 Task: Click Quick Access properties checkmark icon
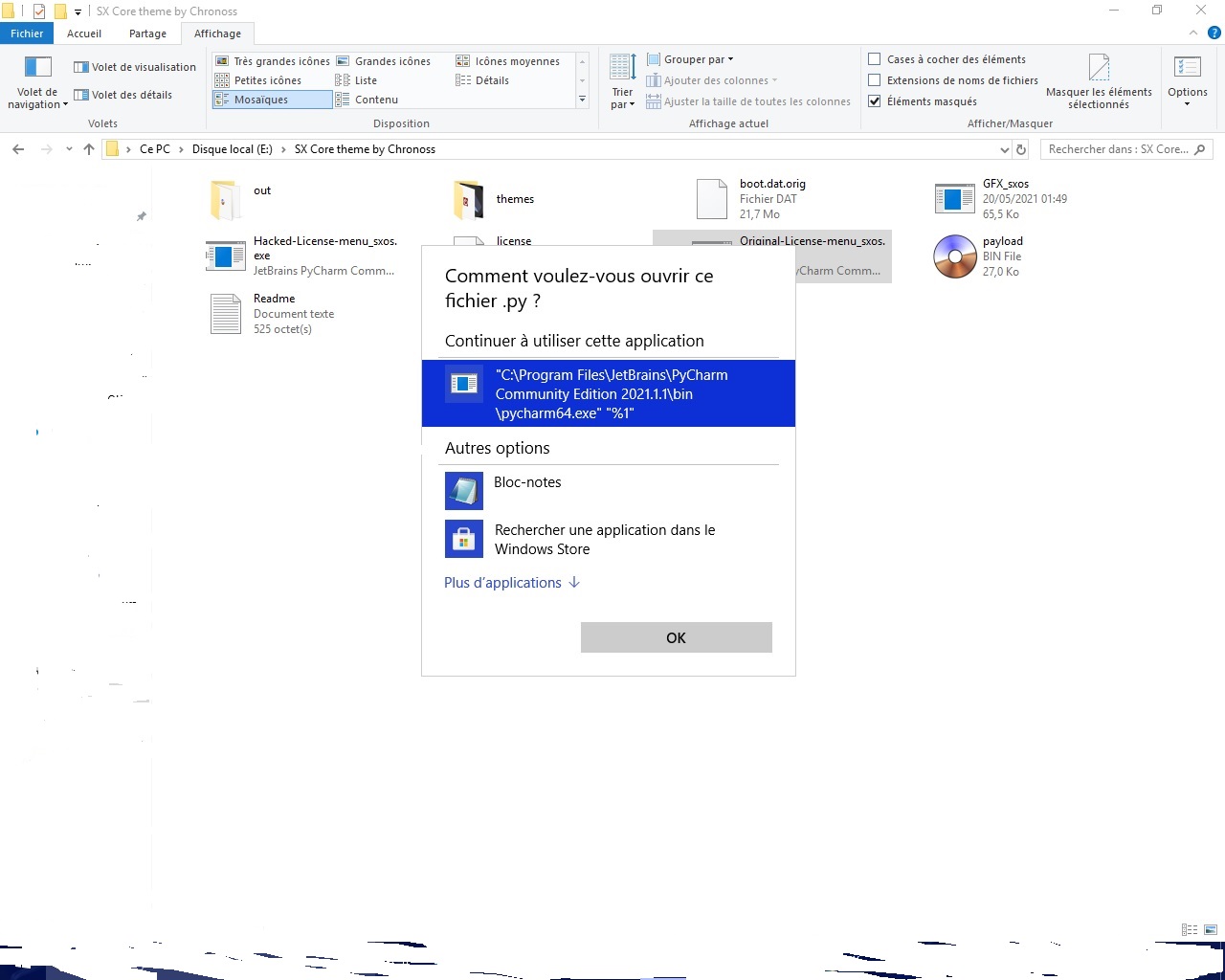[39, 11]
